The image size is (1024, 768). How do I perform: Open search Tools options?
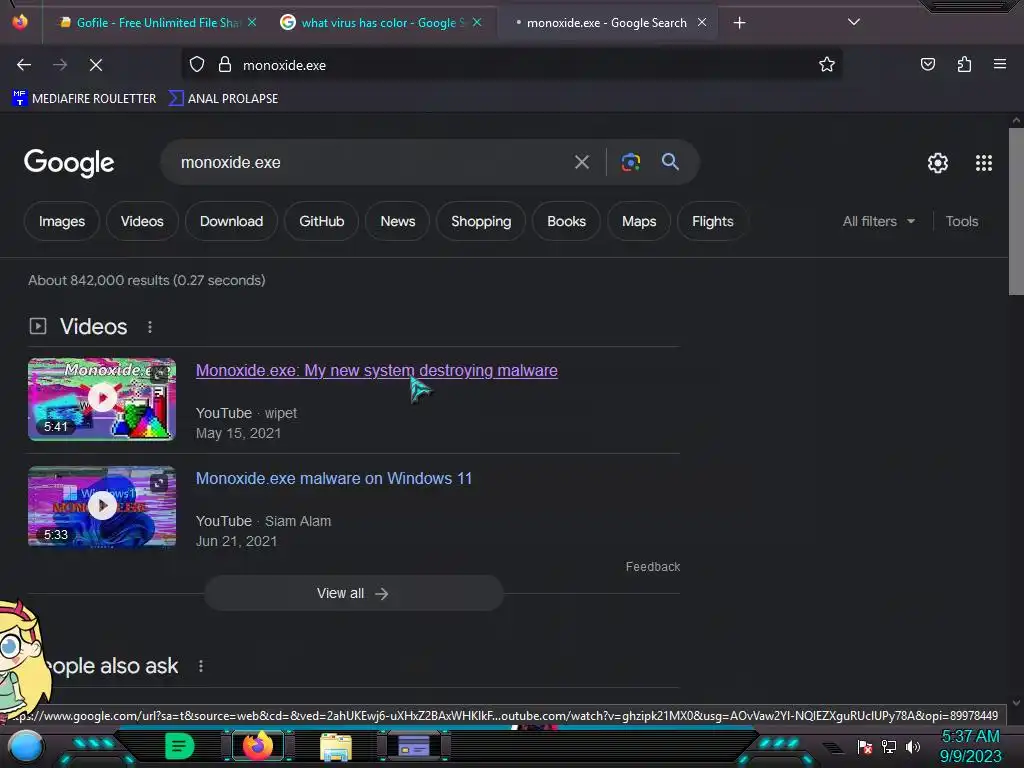tap(961, 221)
